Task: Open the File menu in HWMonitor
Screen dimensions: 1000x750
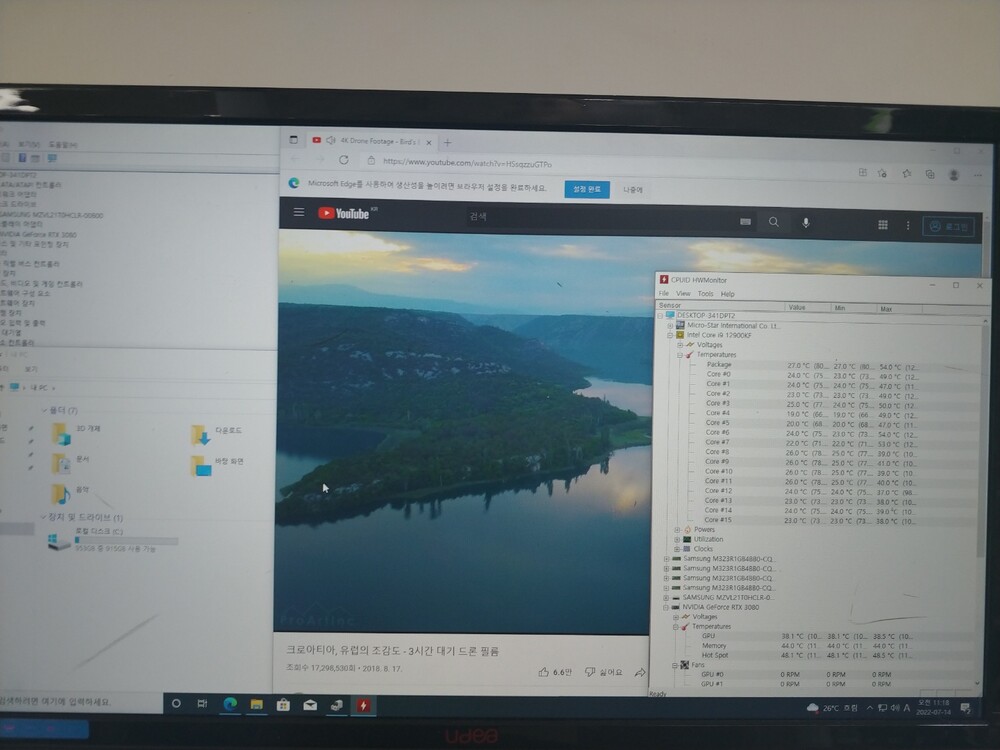Action: pos(664,294)
